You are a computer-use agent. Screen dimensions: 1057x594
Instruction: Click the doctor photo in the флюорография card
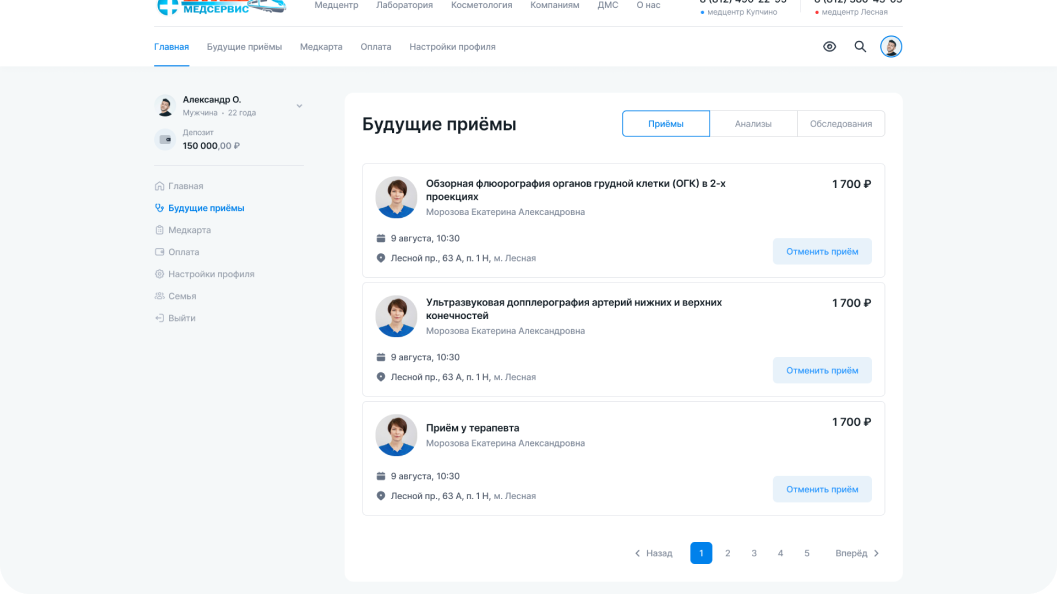[396, 197]
